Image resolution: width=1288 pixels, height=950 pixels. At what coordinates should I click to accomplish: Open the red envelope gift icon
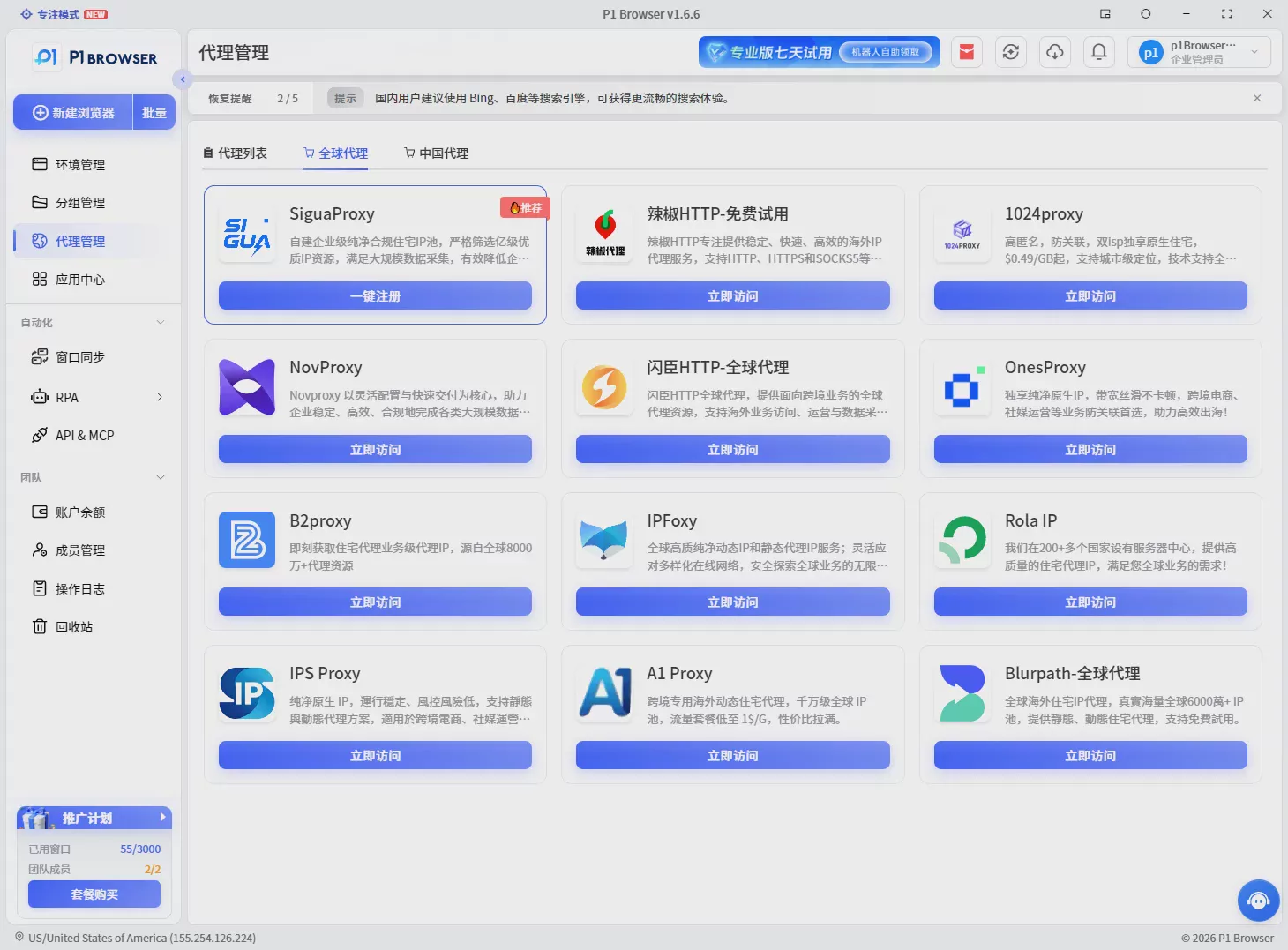[967, 52]
